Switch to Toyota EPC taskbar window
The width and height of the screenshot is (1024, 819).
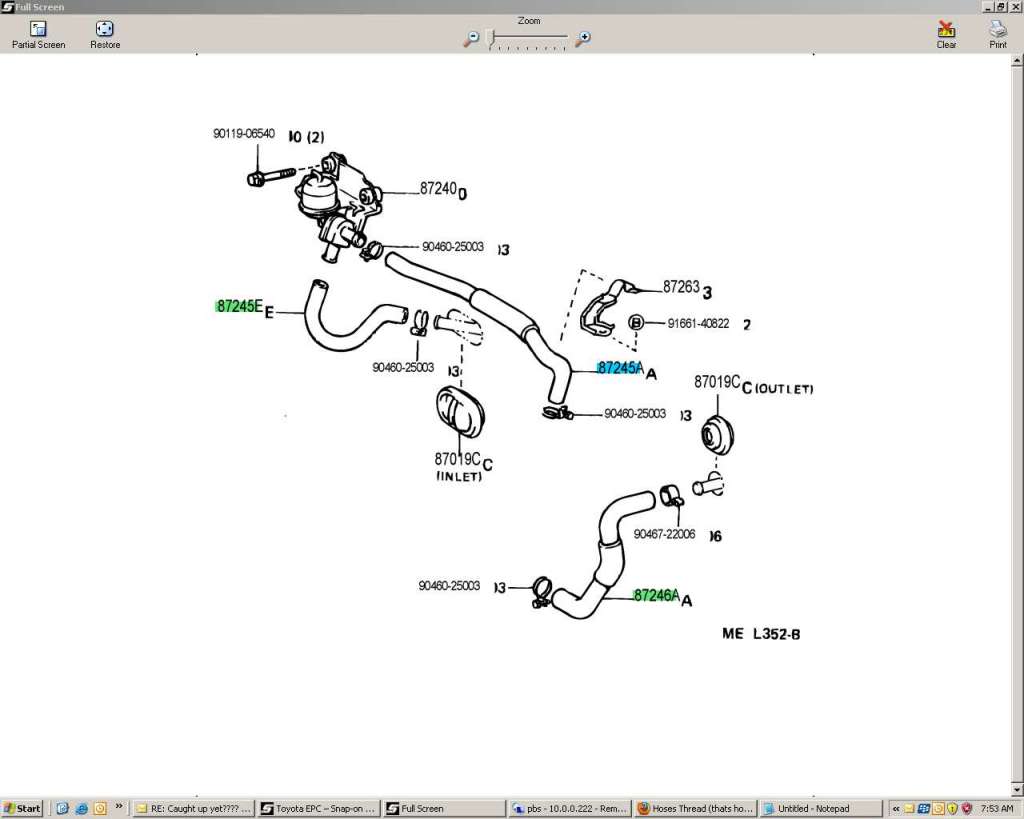point(318,808)
